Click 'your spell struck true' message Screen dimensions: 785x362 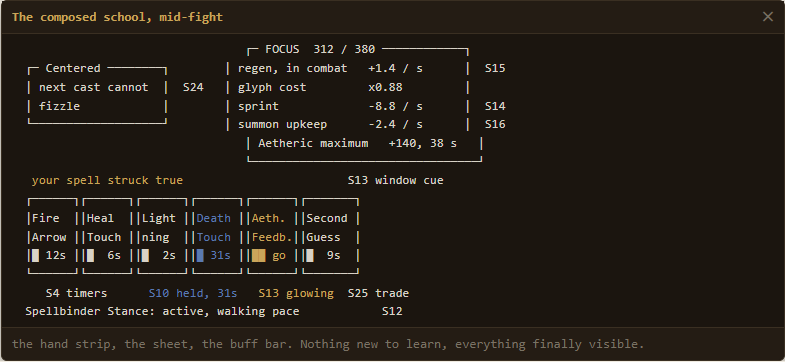(x=107, y=180)
